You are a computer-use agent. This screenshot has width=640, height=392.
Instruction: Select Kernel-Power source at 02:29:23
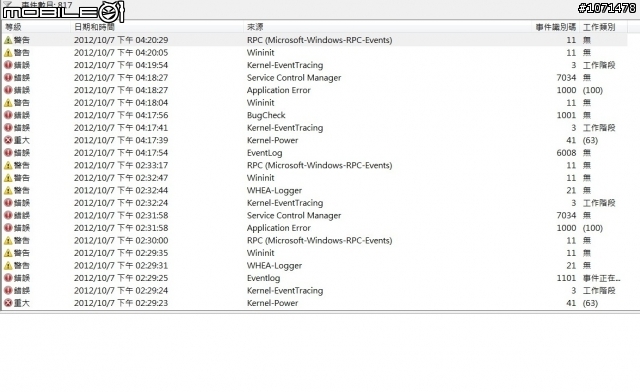(x=272, y=303)
